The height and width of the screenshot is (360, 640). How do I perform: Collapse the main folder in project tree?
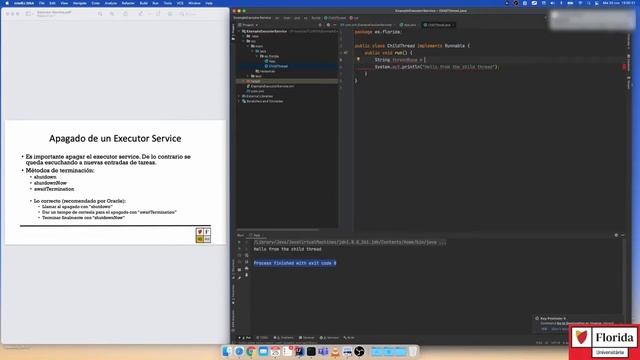tap(248, 46)
